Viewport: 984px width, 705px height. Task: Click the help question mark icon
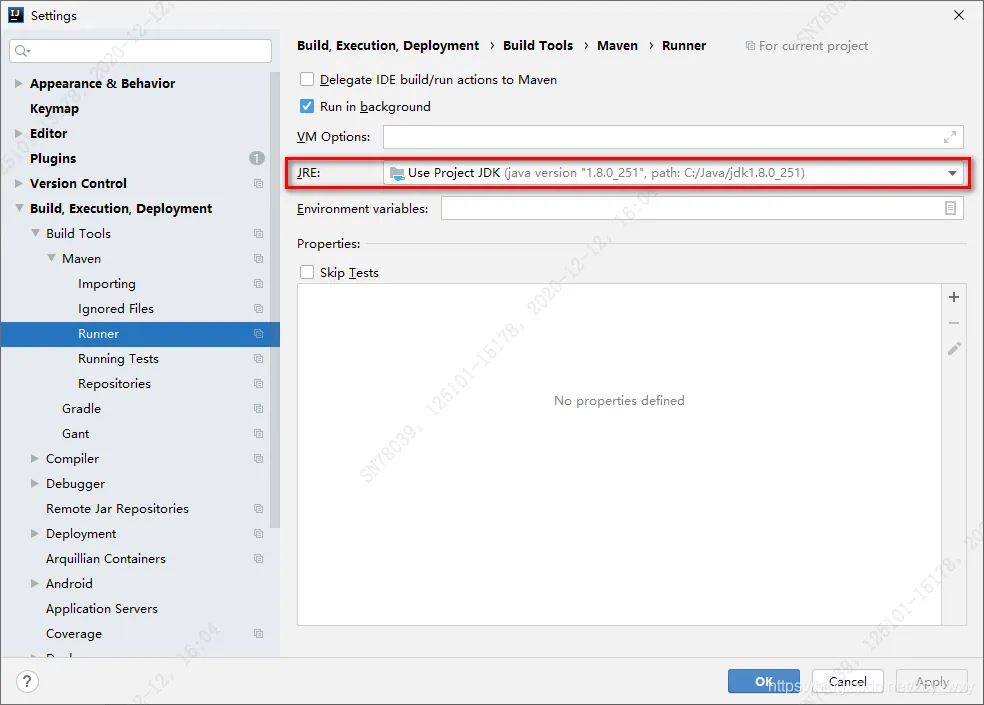[x=27, y=681]
